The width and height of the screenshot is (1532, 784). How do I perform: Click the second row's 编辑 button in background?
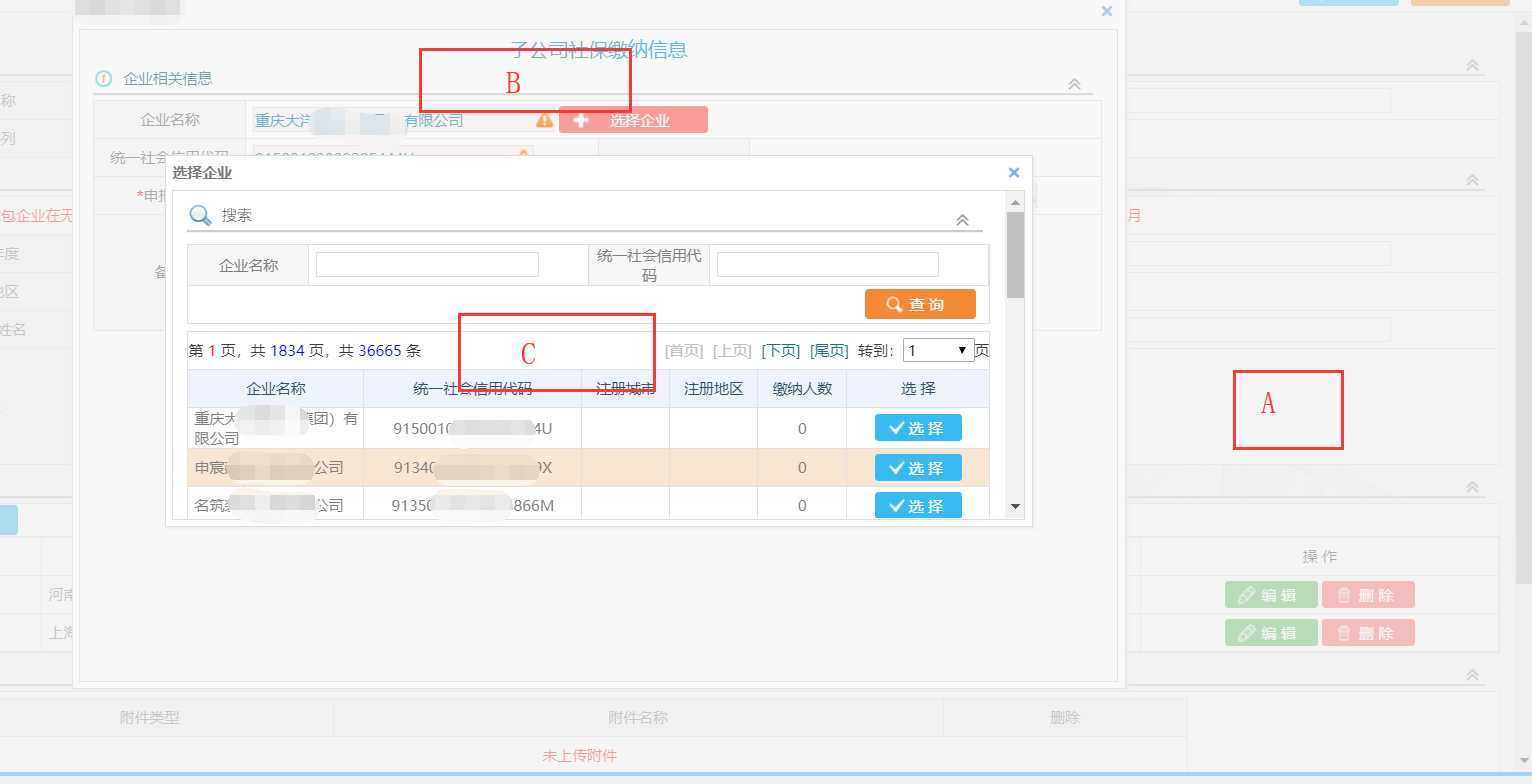(x=1271, y=633)
